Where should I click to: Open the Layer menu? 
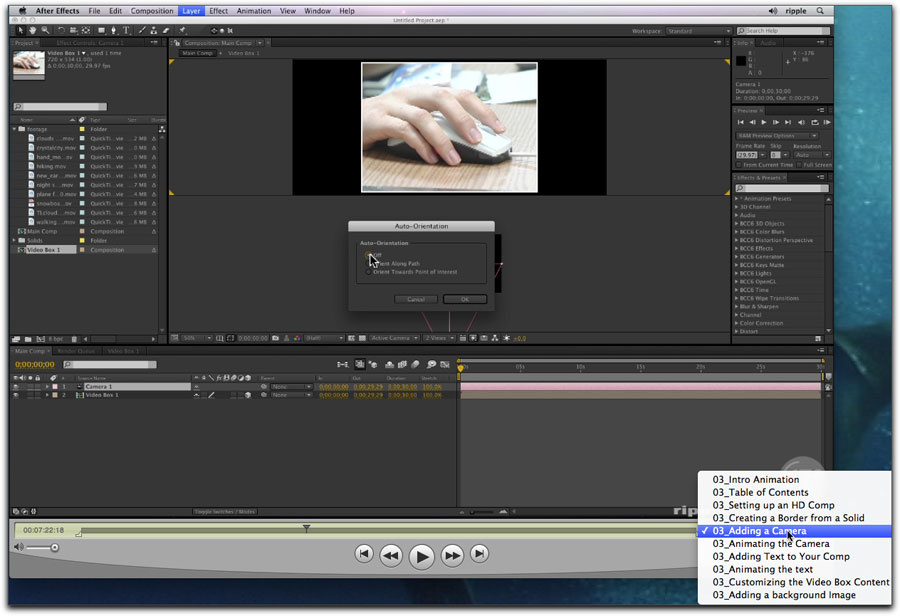point(191,11)
